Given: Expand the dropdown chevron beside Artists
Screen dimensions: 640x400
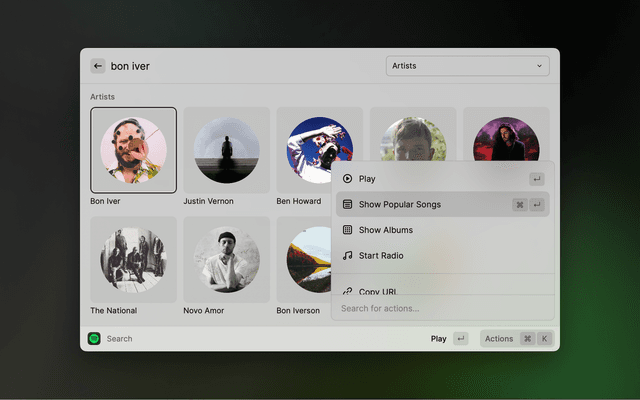Looking at the screenshot, I should pos(540,66).
